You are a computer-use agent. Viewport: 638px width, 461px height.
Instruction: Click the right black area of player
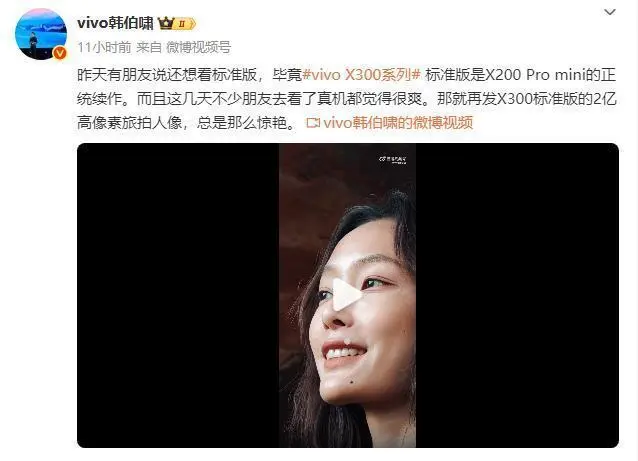click(517, 295)
